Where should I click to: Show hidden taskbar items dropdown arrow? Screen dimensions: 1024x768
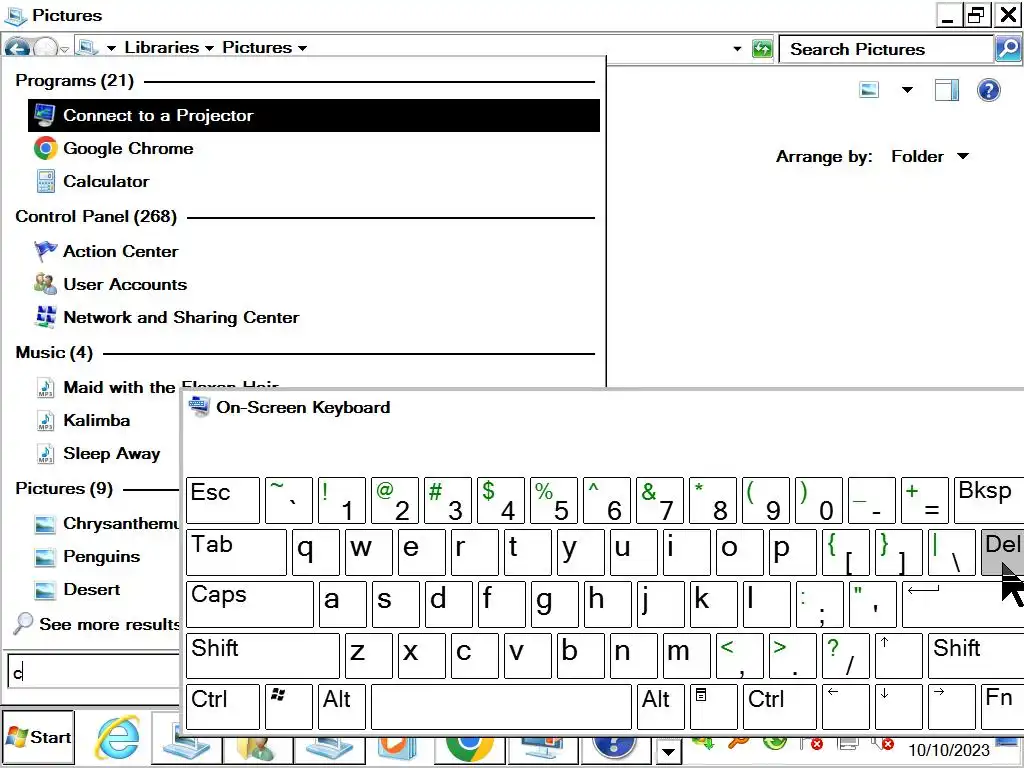[668, 752]
